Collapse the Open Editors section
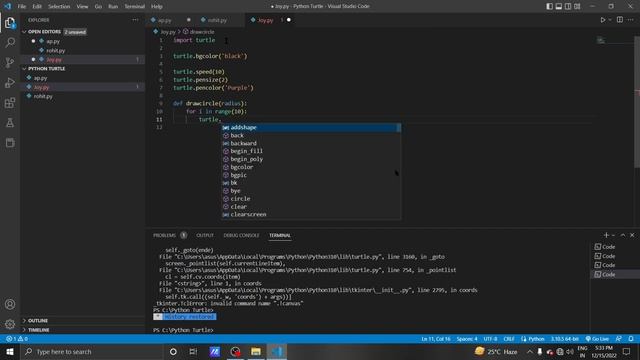Image resolution: width=640 pixels, height=360 pixels. coord(44,31)
